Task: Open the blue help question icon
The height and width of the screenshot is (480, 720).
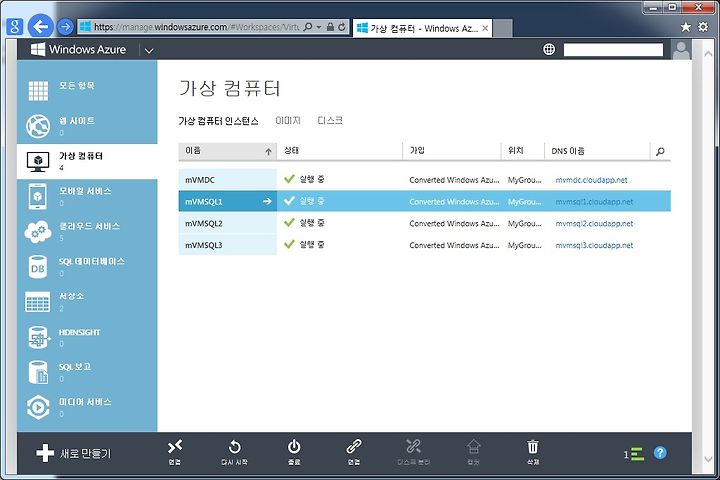Action: 660,453
